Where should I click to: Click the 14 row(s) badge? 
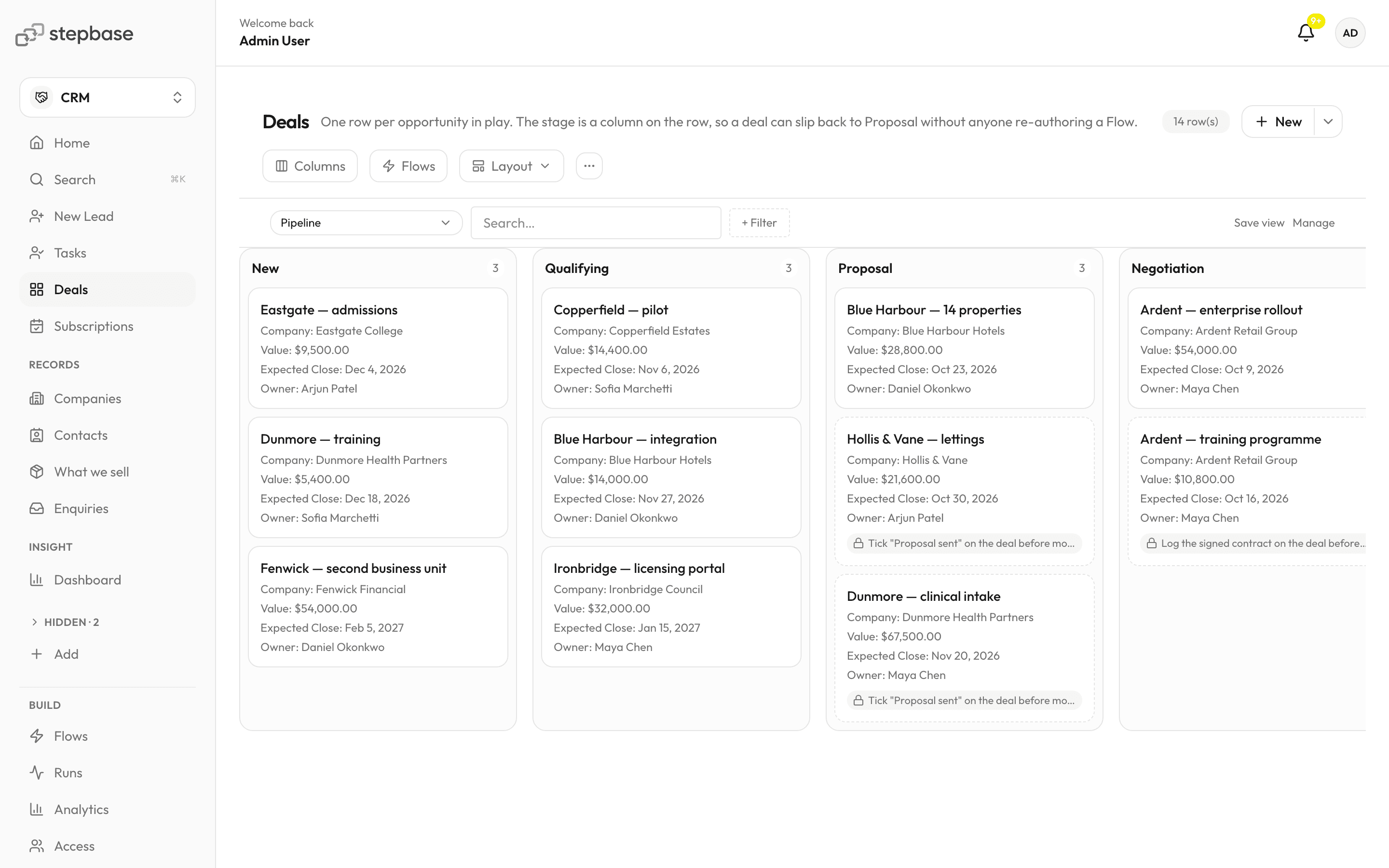pos(1196,122)
